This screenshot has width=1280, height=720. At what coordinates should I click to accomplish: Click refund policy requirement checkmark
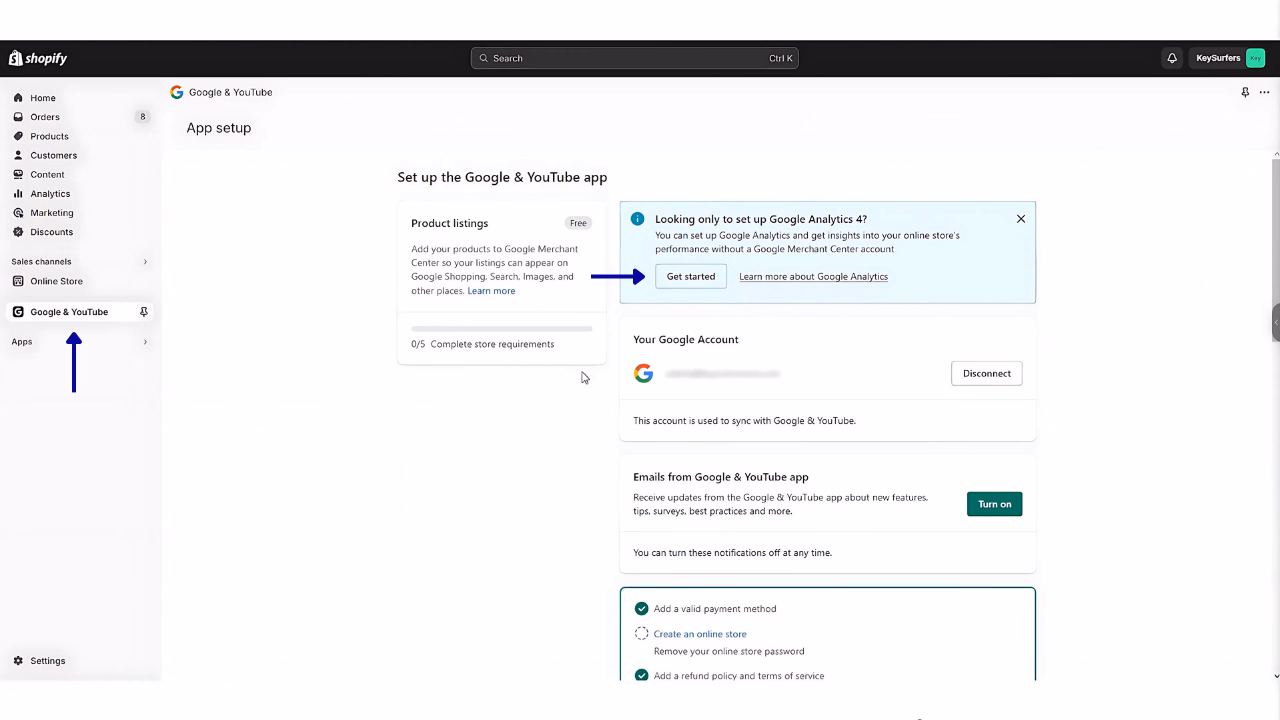point(641,676)
